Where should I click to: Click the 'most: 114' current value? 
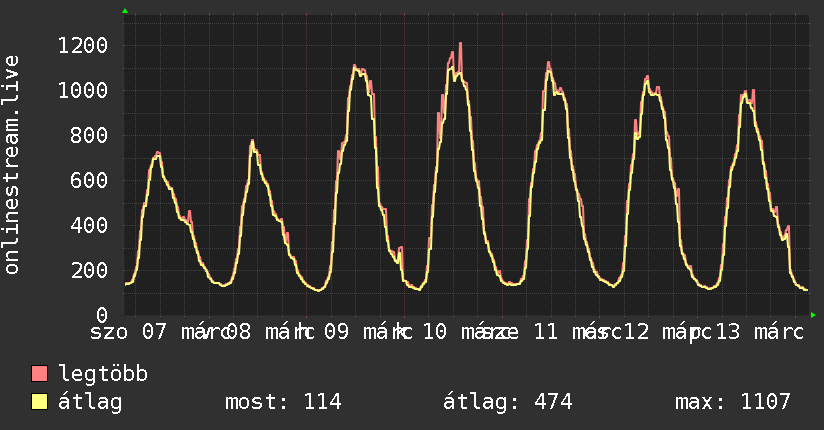click(283, 402)
